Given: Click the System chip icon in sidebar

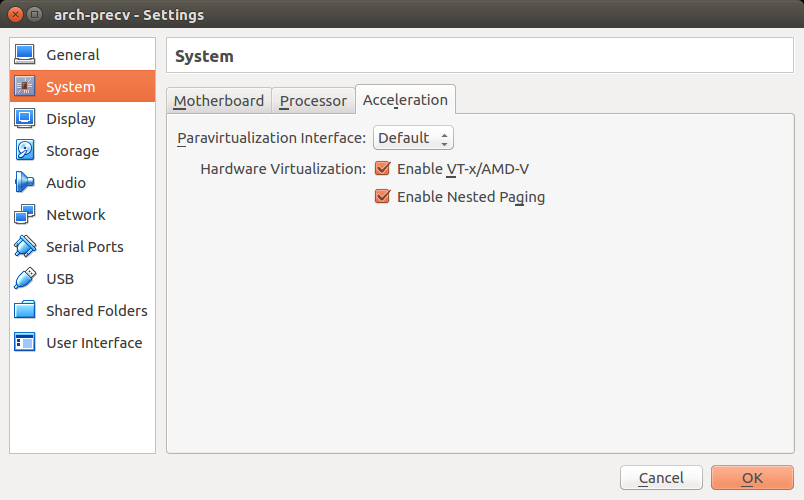Looking at the screenshot, I should point(25,86).
